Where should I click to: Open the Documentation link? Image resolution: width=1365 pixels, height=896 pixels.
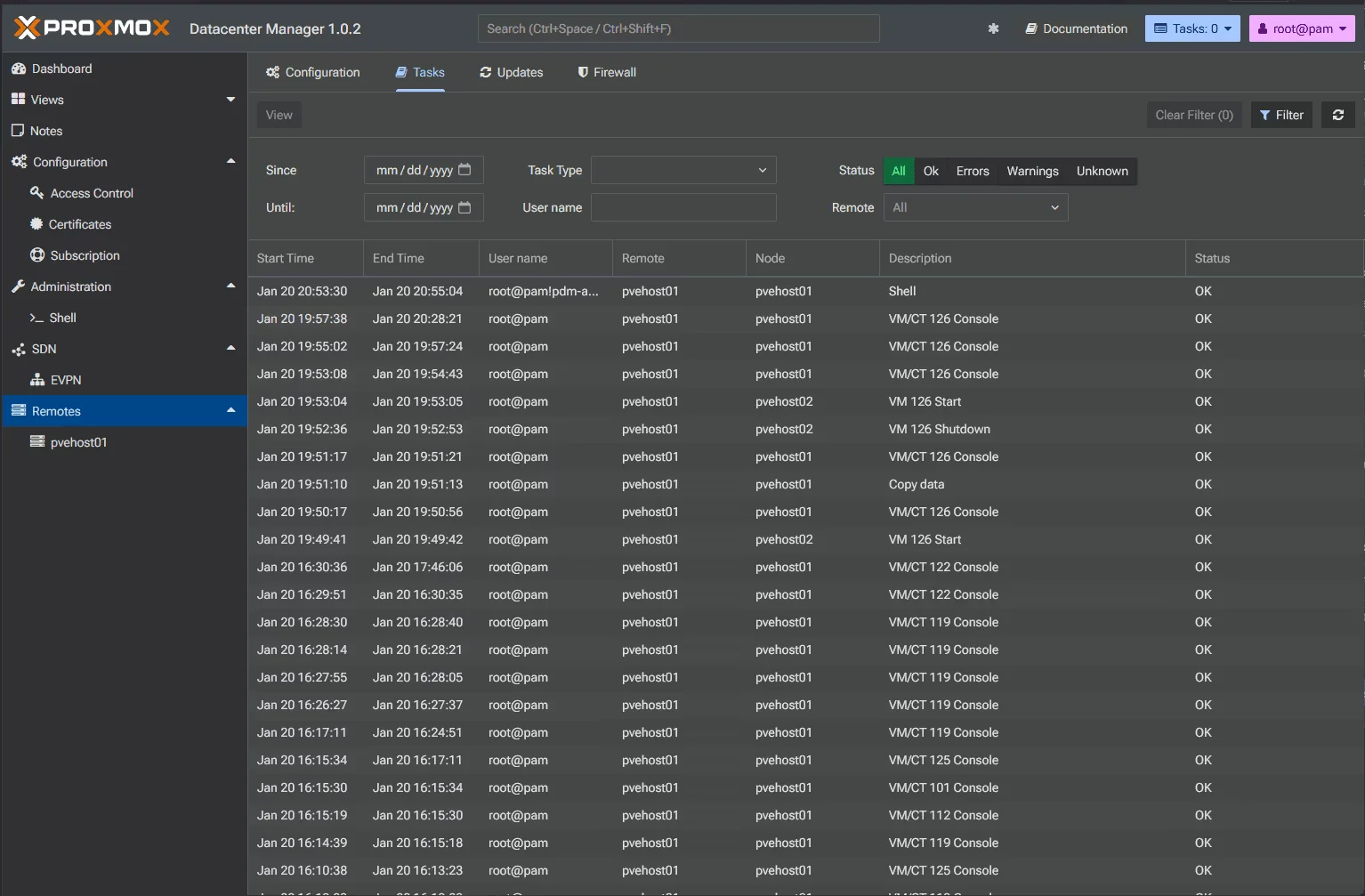(1077, 28)
